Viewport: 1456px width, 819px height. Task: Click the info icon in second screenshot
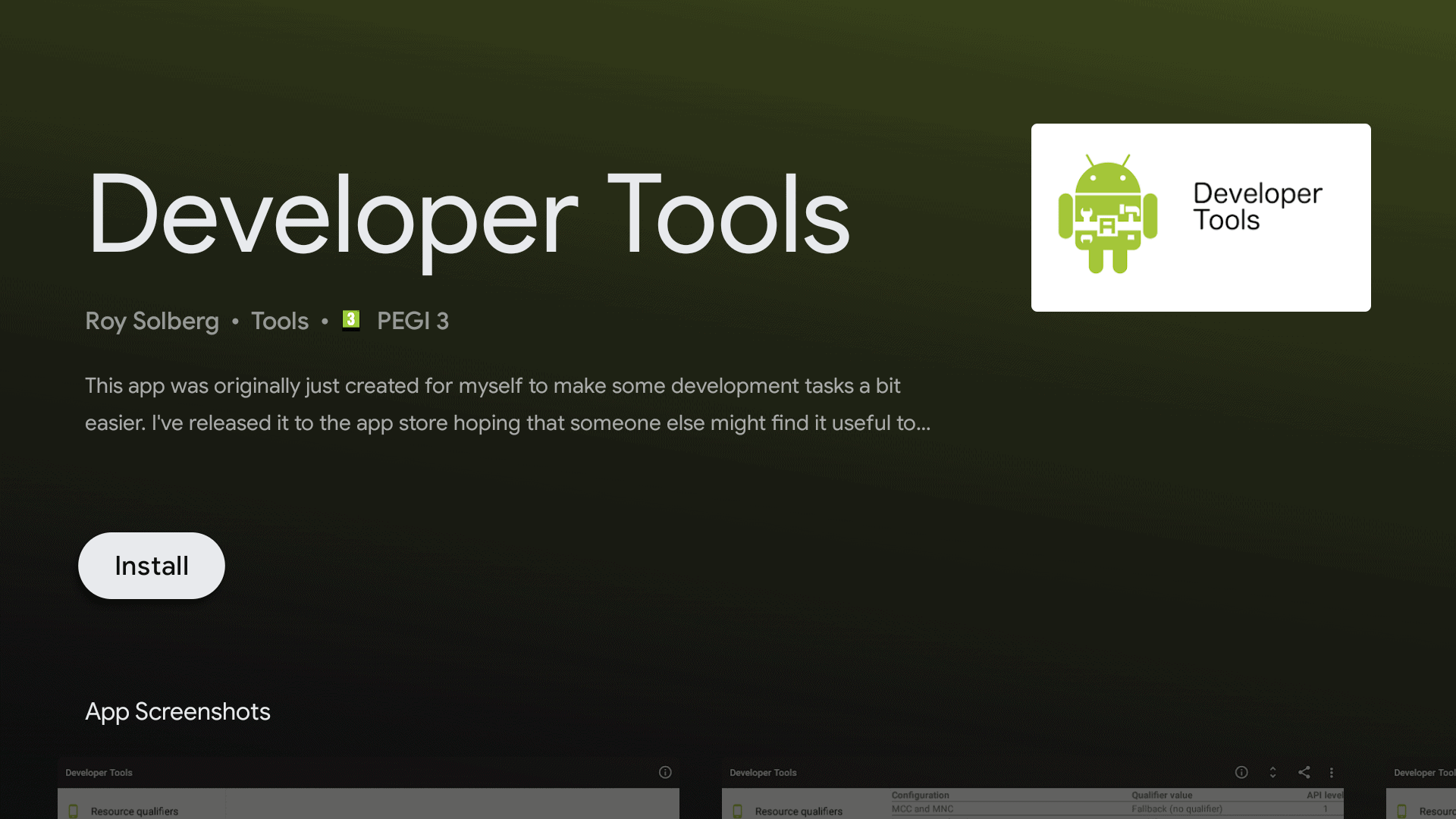pos(1241,772)
